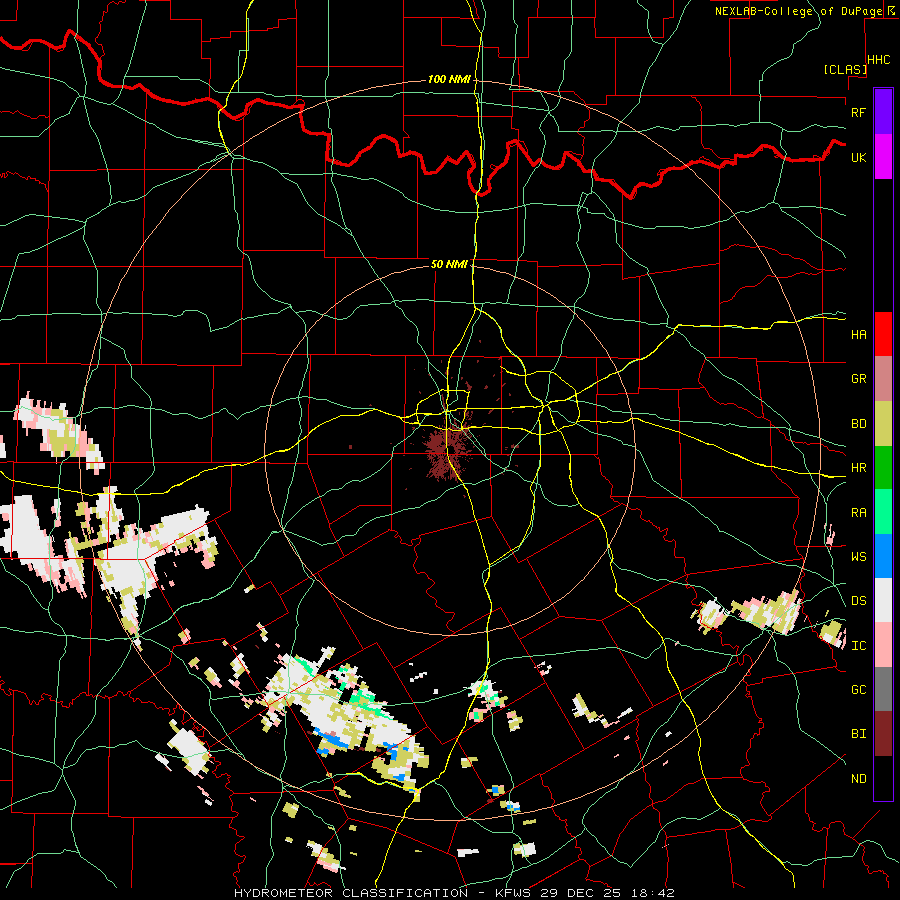Click the GR legend label
Viewport: 900px width, 900px height.
pos(858,379)
